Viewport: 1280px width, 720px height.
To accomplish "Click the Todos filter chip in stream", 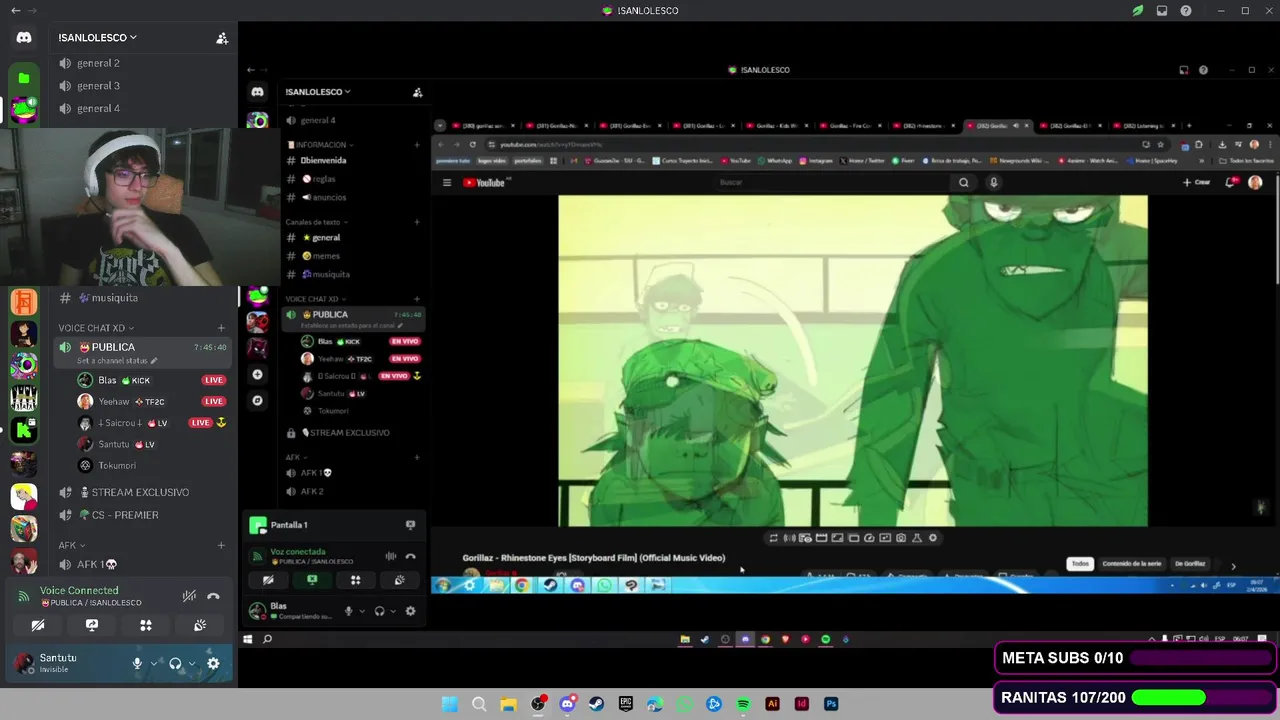I will pyautogui.click(x=1080, y=564).
